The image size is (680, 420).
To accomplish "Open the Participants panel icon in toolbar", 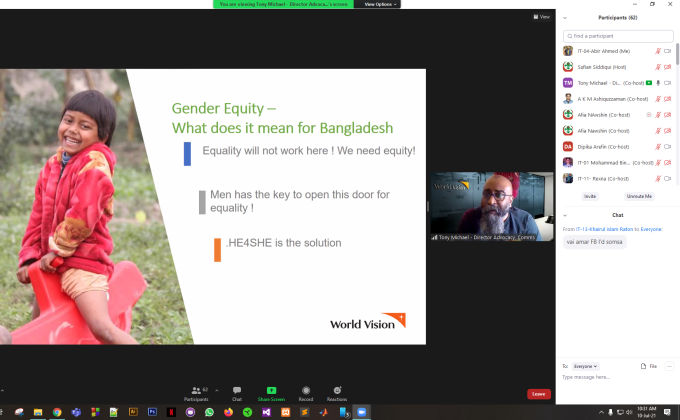I will point(196,390).
